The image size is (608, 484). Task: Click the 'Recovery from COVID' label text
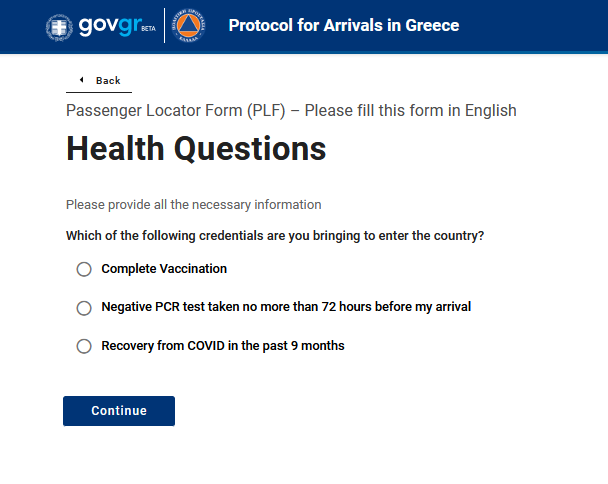(223, 346)
